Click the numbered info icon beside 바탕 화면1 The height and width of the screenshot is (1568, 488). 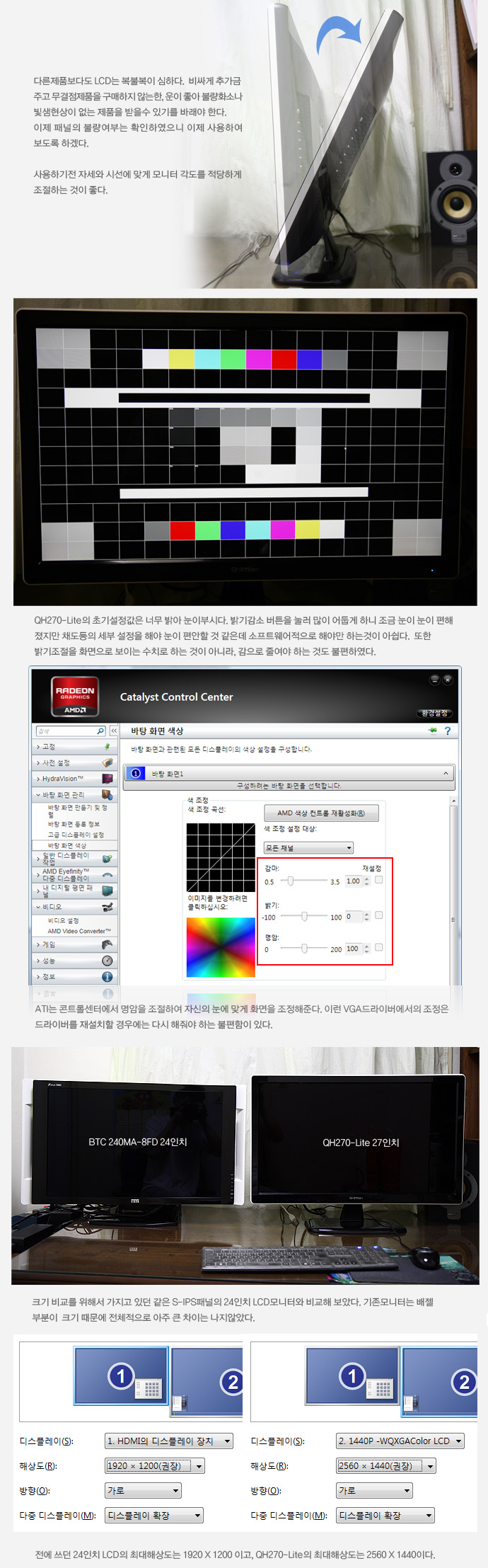[x=136, y=773]
